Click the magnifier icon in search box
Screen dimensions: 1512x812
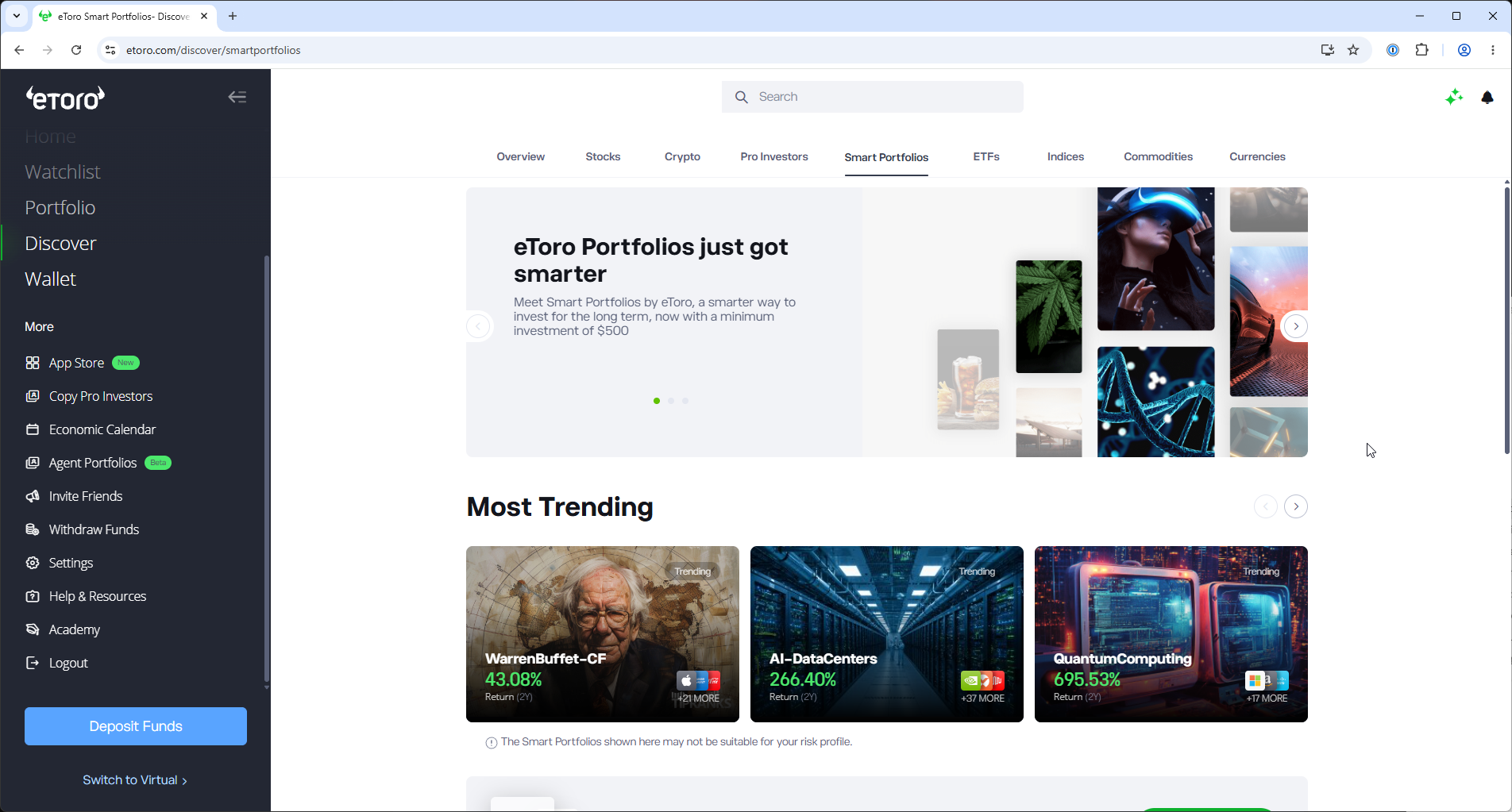click(742, 97)
